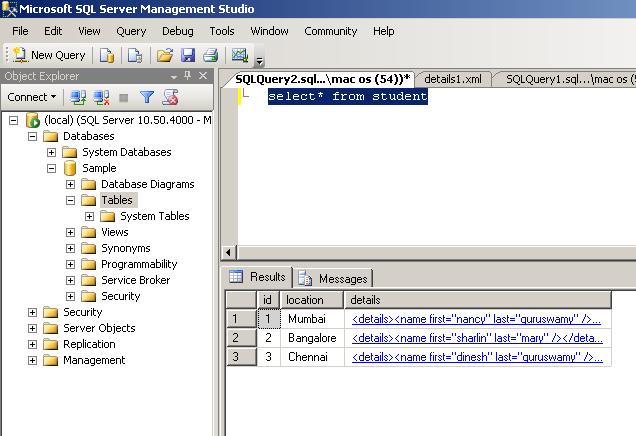Screen dimensions: 636x436
Task: Click the Connect Object Explorer icon
Action: point(78,97)
